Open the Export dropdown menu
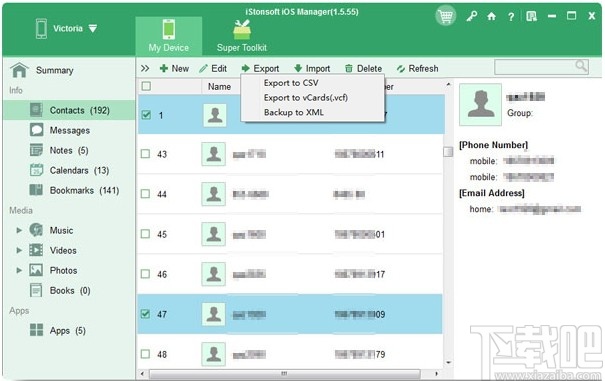This screenshot has height=381, width=605. pos(260,68)
